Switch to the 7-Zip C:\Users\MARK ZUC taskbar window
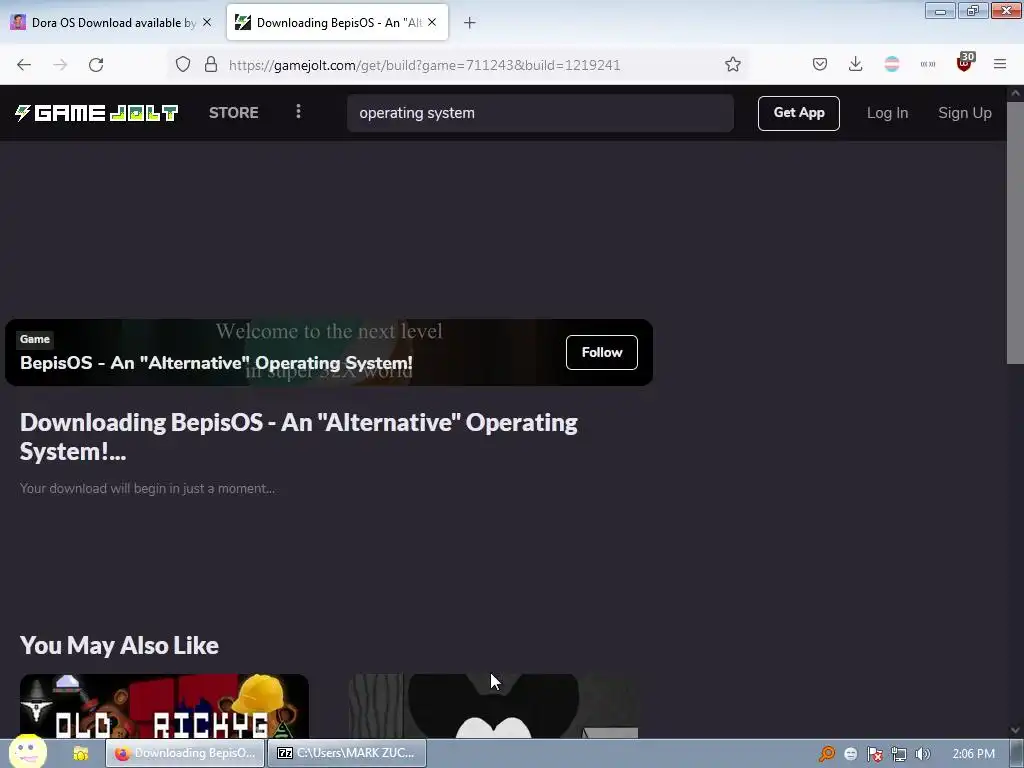The image size is (1024, 768). (347, 753)
